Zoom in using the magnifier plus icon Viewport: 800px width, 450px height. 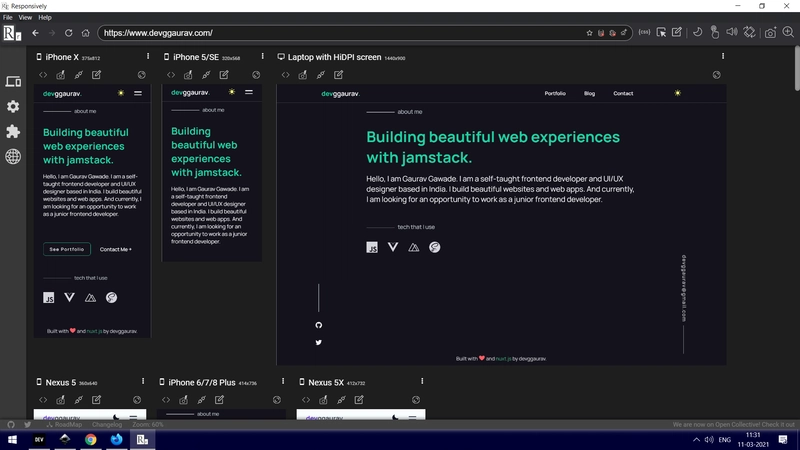point(788,32)
